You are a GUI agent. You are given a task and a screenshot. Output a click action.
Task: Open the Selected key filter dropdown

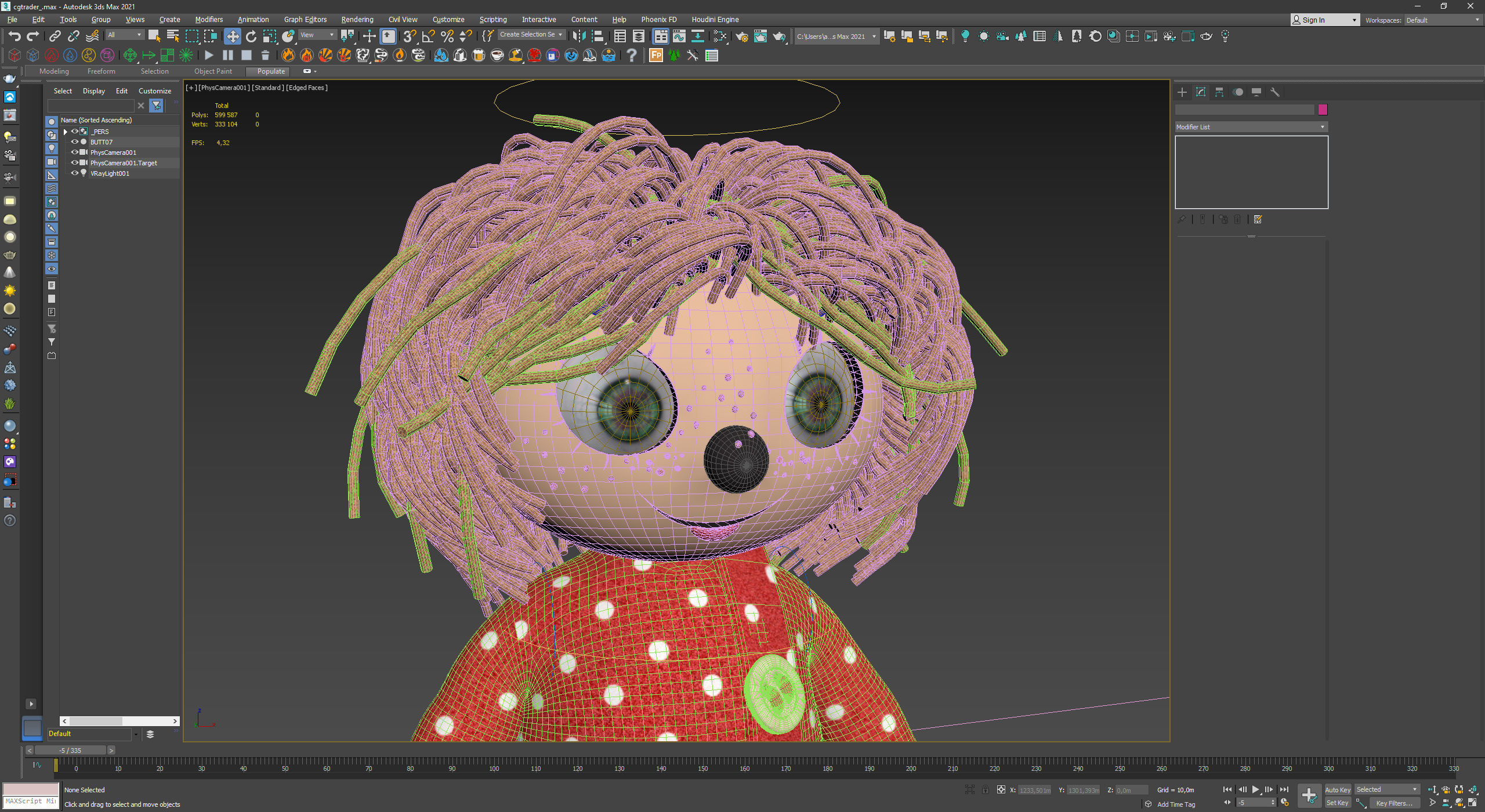(x=1386, y=790)
